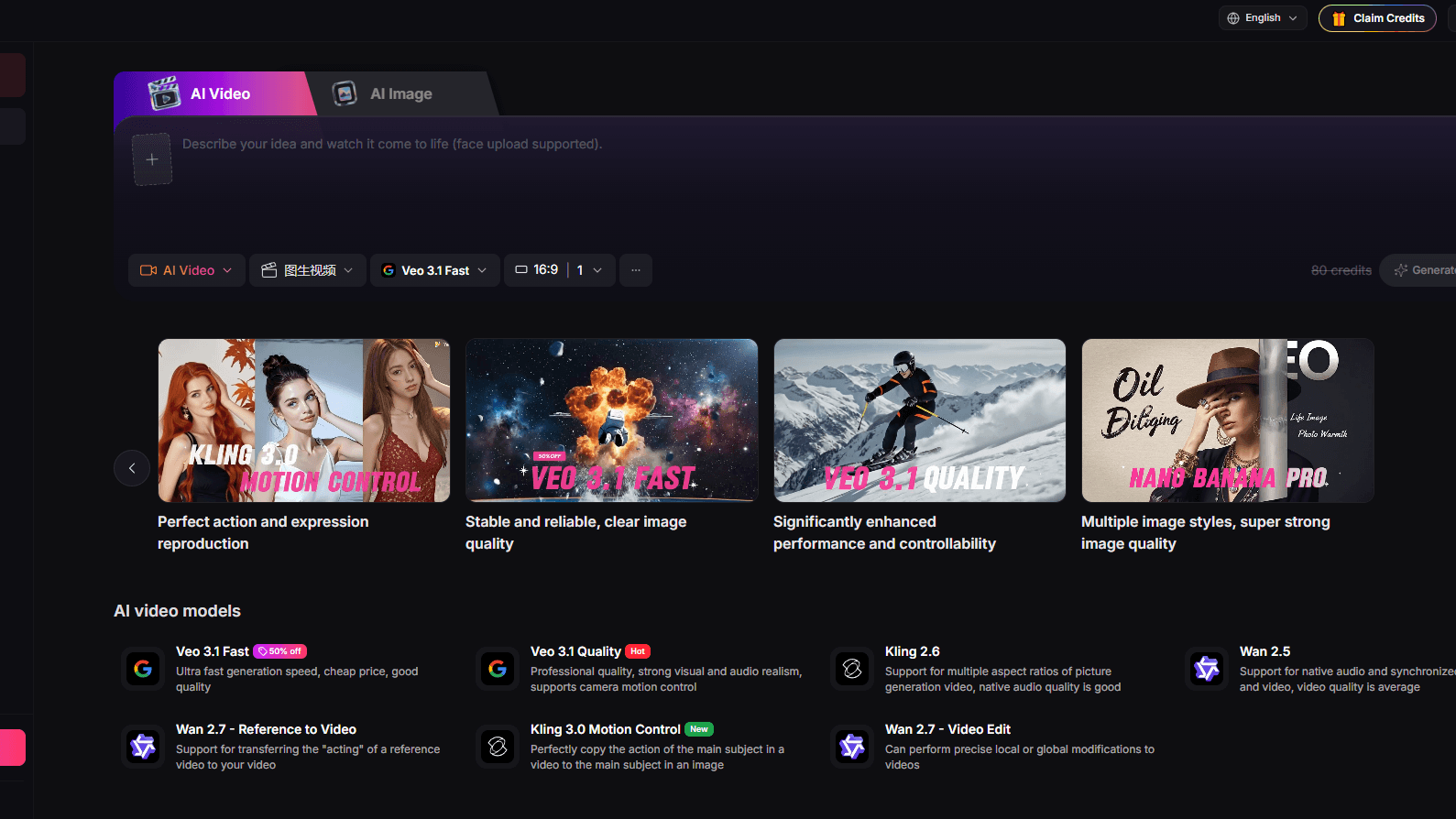The height and width of the screenshot is (819, 1456).
Task: Click the globe language icon
Action: (x=1233, y=18)
